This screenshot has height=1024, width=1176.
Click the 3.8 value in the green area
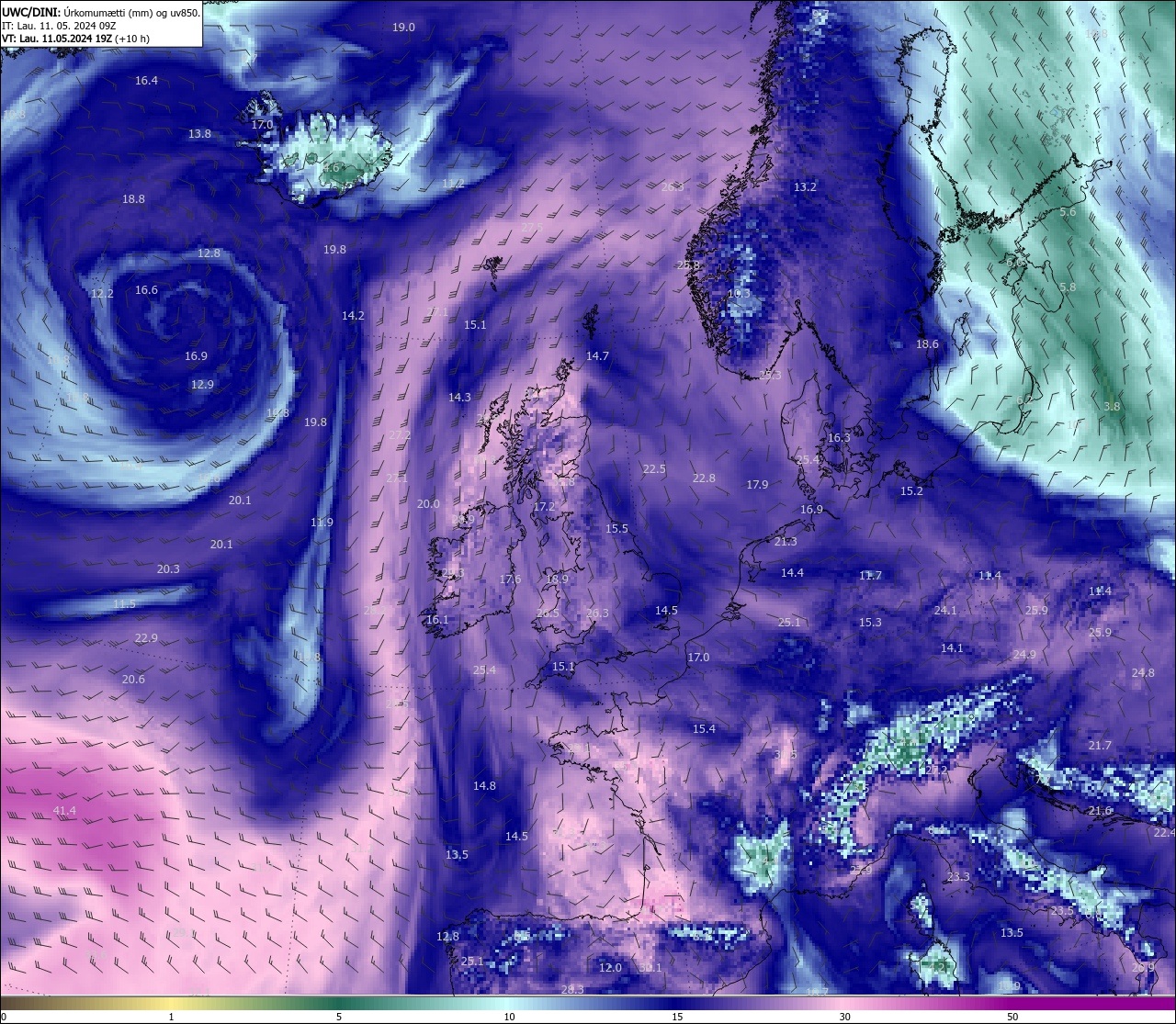pos(1112,407)
